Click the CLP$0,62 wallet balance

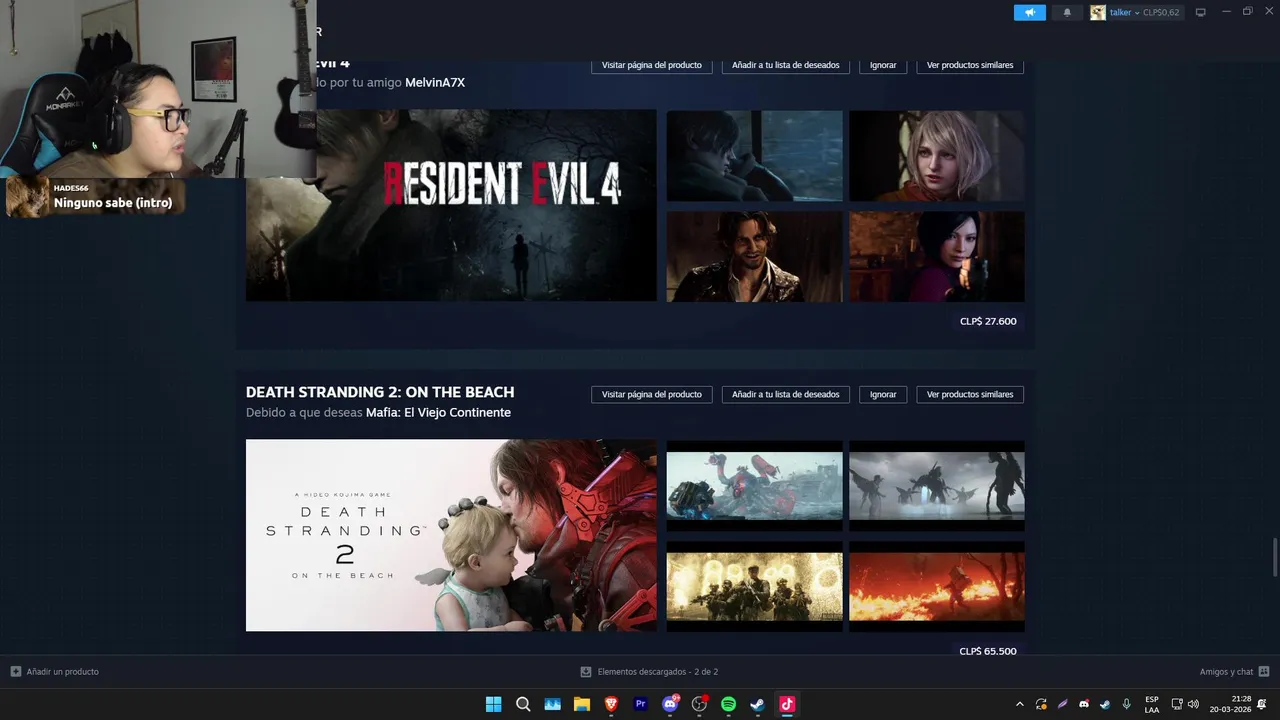(1161, 12)
